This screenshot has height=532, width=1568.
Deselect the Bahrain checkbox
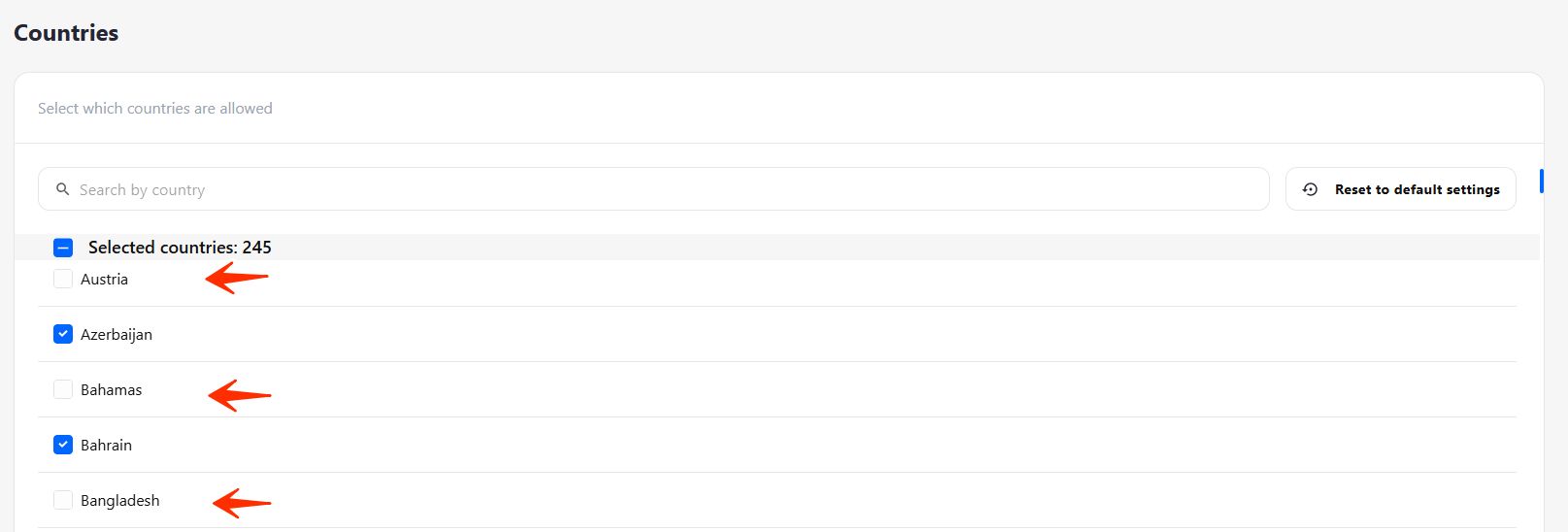(63, 445)
